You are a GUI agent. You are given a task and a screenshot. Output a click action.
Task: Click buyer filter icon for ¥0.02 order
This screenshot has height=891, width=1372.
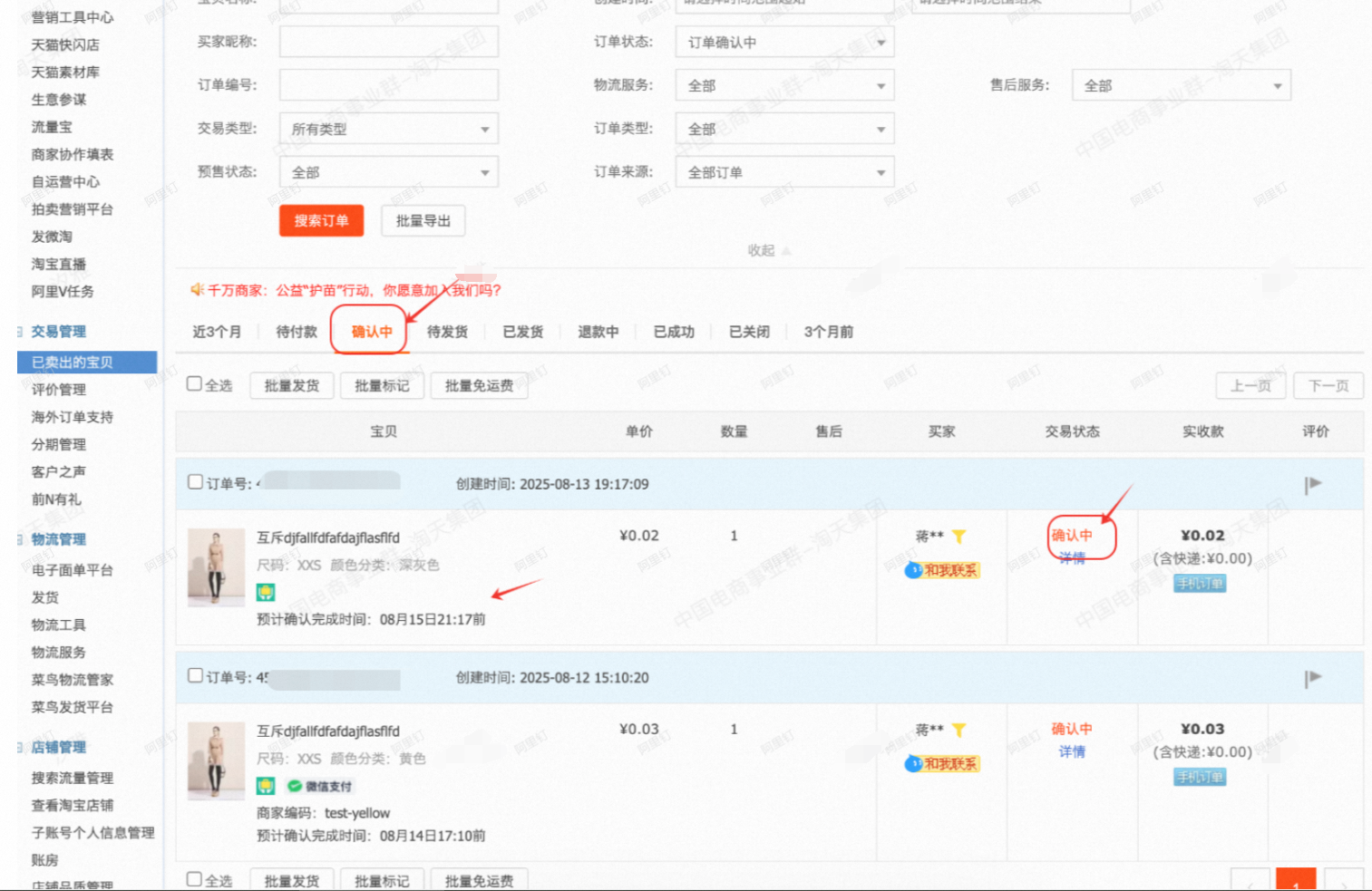click(958, 537)
